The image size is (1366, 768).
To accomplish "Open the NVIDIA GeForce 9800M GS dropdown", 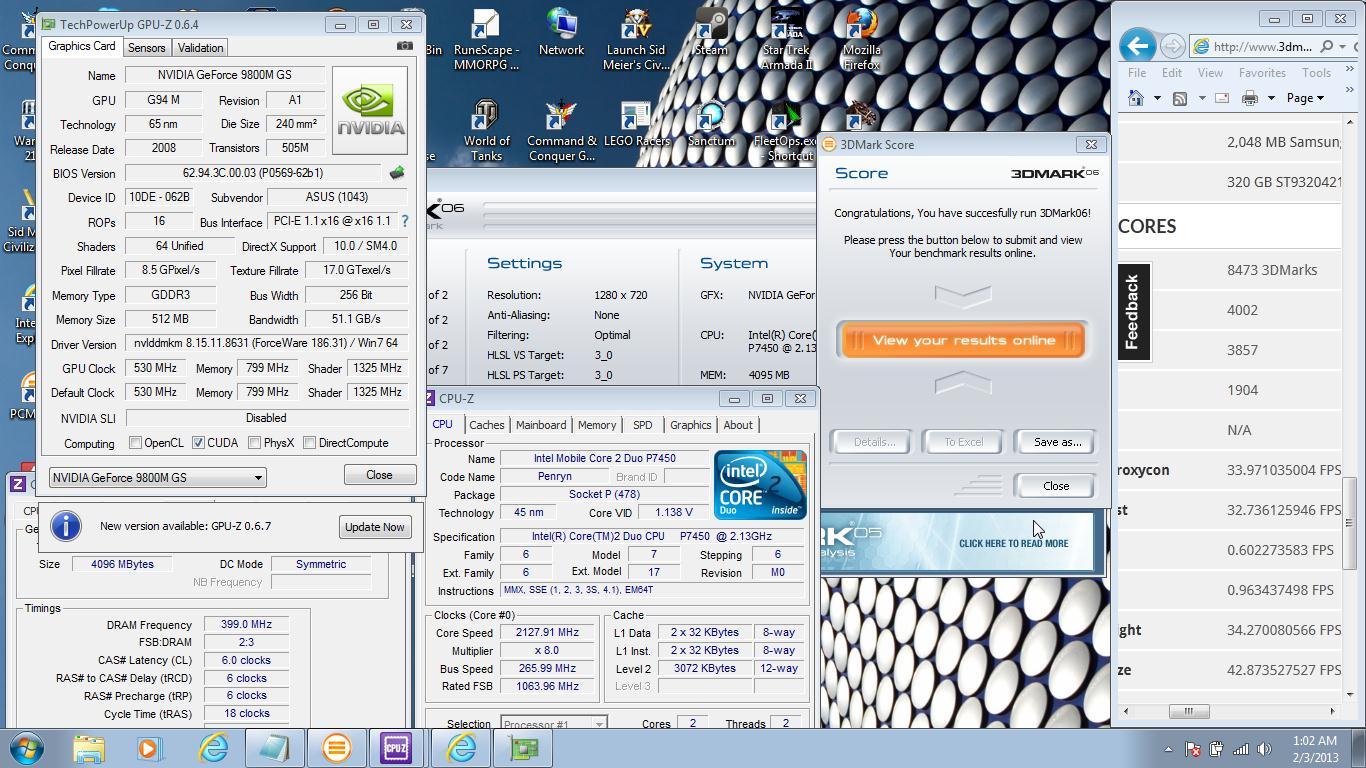I will coord(157,478).
